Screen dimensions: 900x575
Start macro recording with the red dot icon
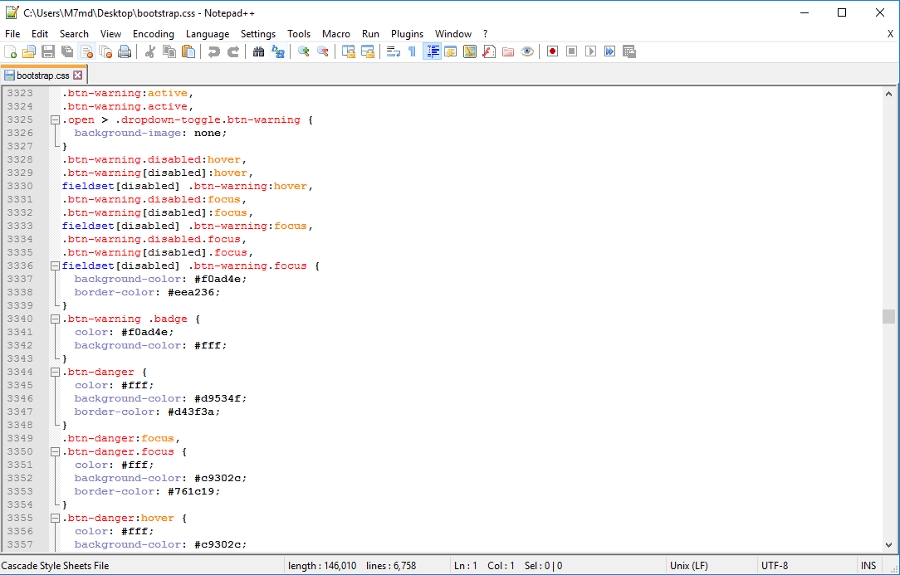click(552, 52)
